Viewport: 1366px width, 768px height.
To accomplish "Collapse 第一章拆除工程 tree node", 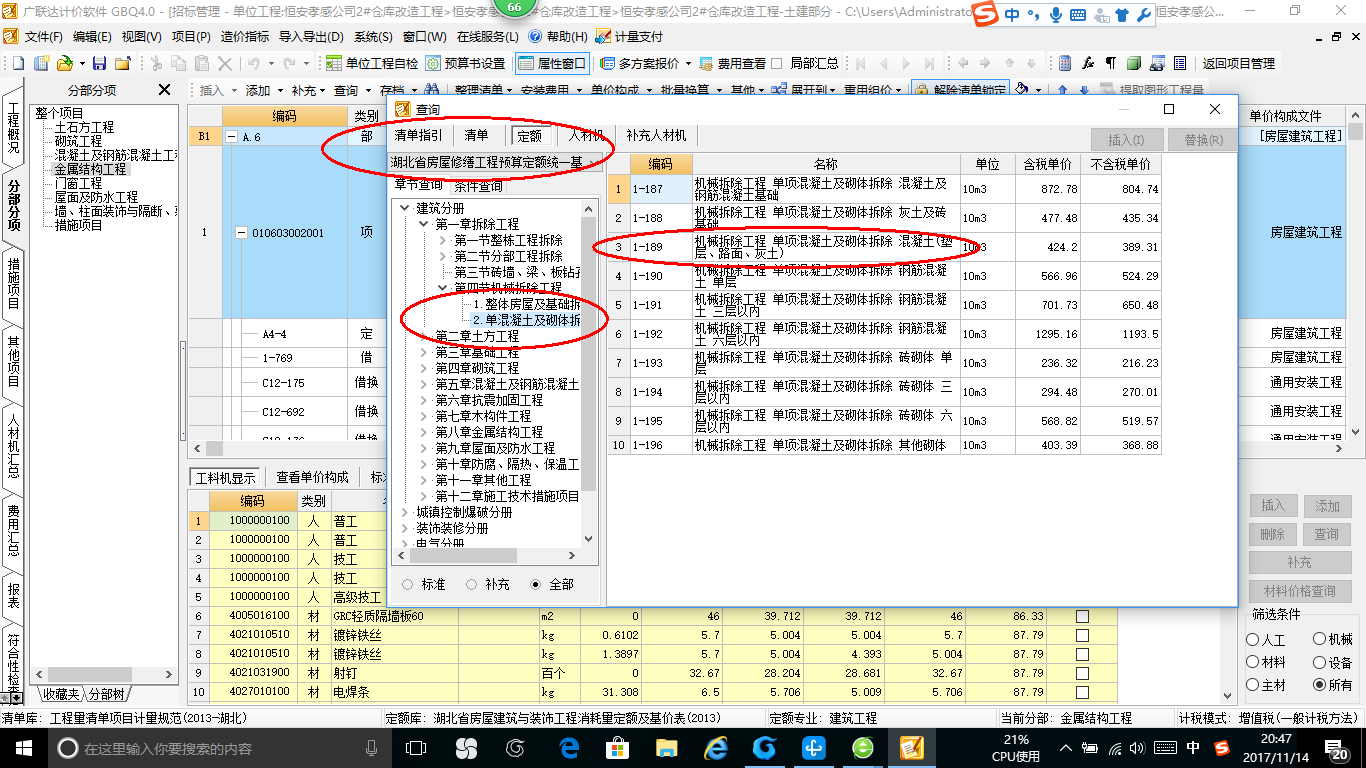I will pos(424,224).
